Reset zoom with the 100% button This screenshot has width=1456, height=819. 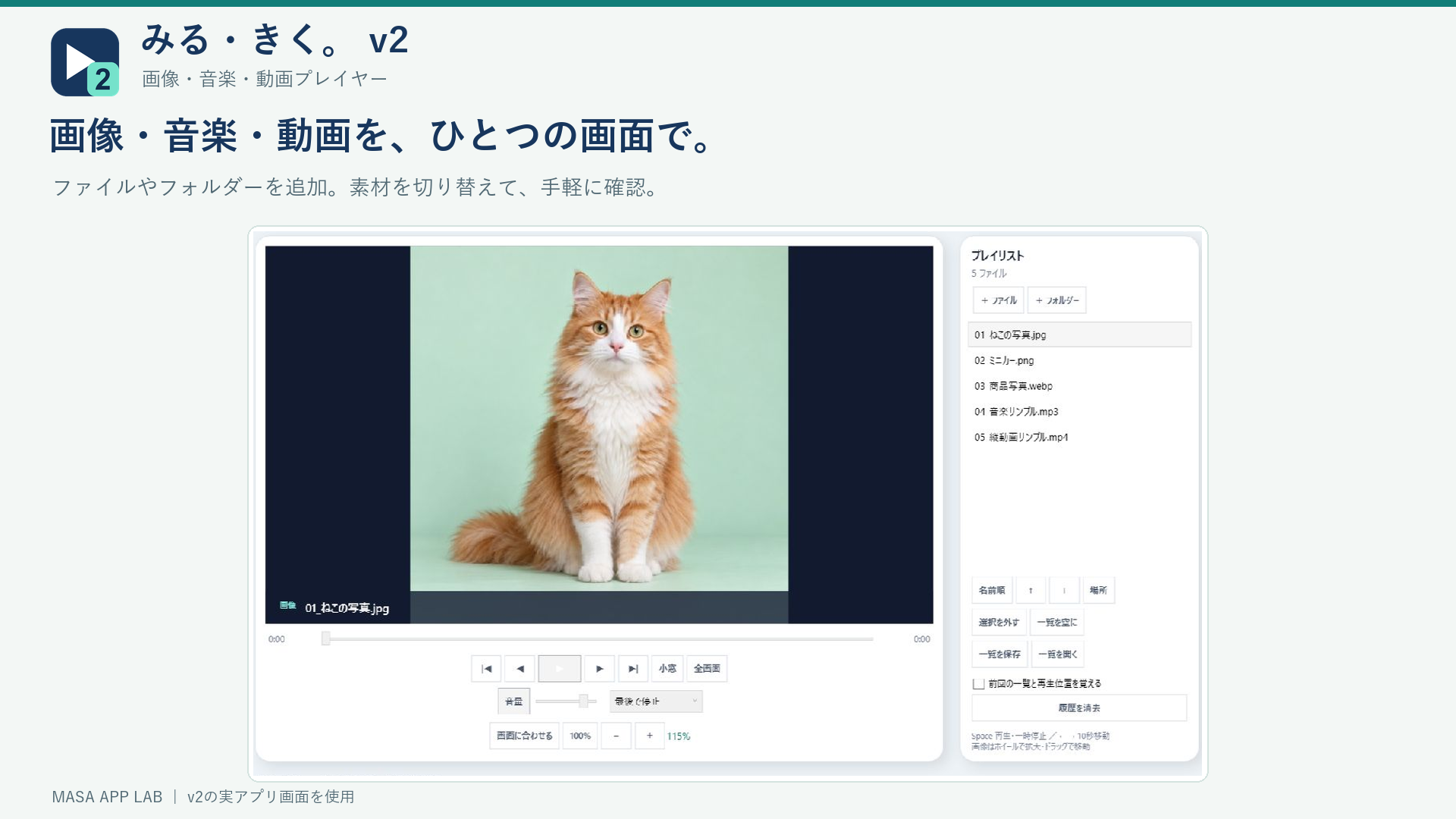point(580,736)
